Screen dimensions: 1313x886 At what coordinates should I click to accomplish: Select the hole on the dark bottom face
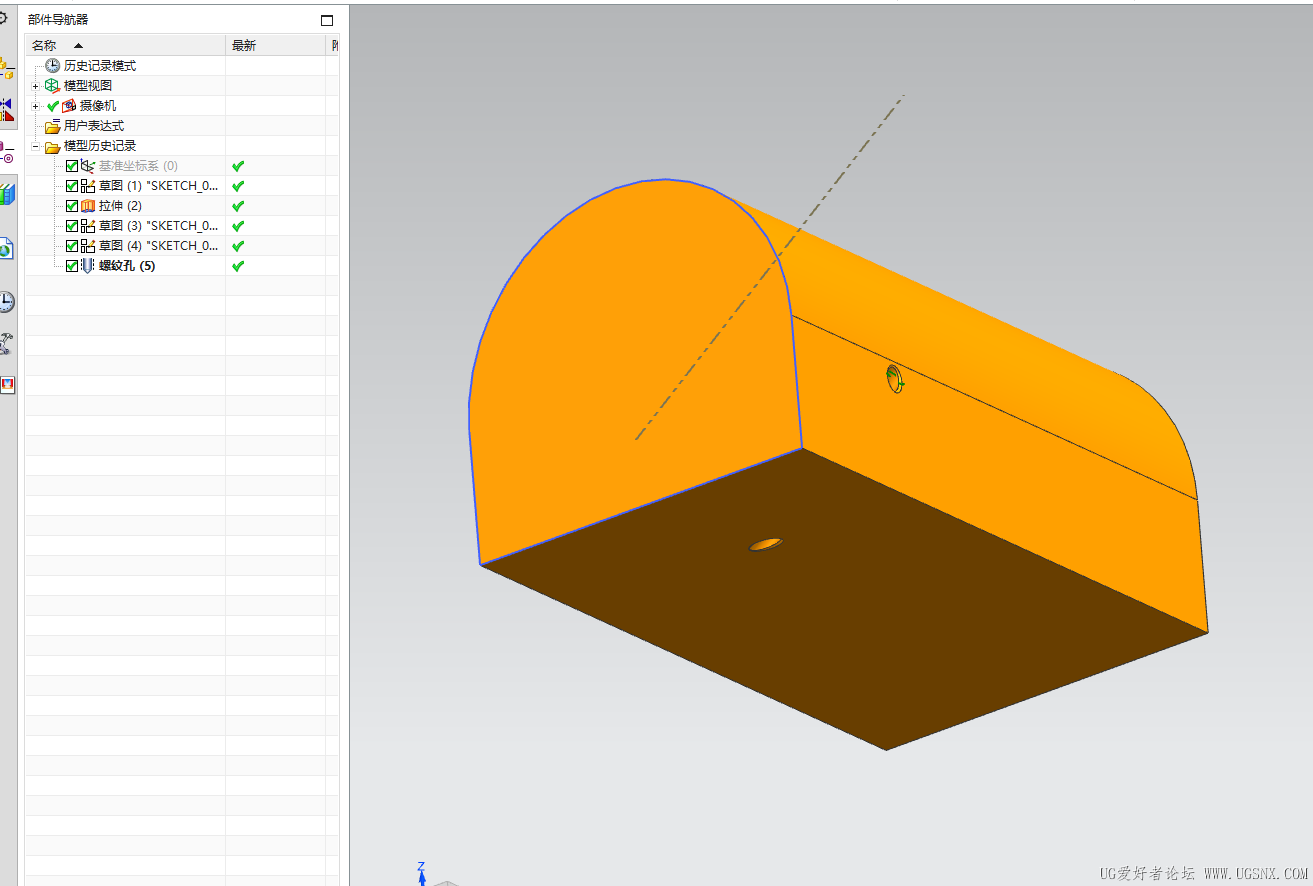coord(767,544)
